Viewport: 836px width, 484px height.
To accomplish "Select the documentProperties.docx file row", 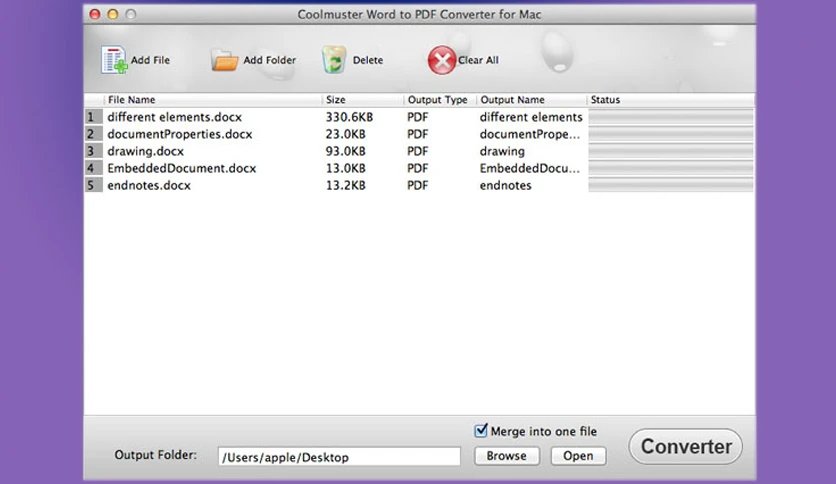I will pos(419,134).
